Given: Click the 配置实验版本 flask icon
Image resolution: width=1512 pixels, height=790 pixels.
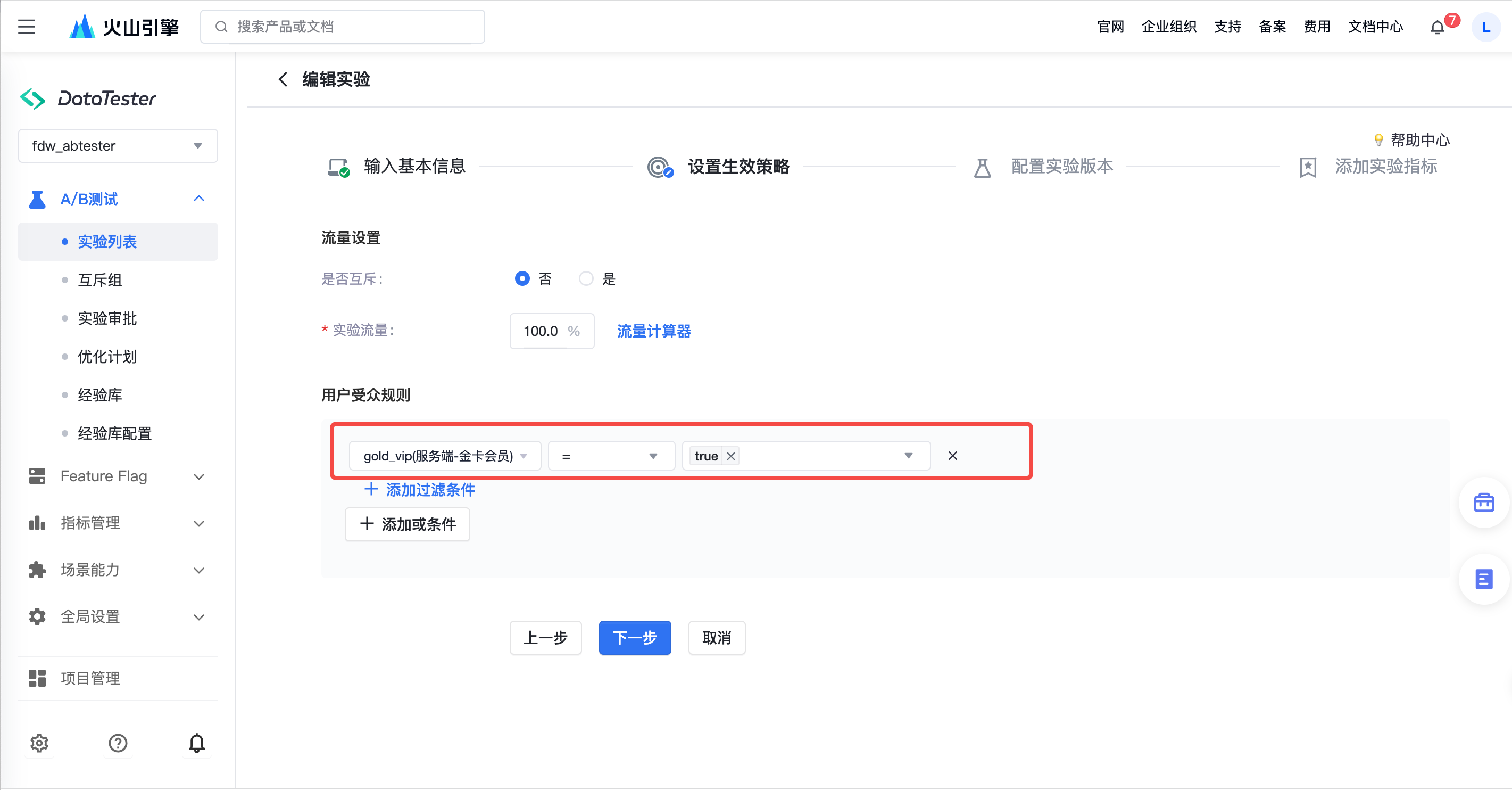Looking at the screenshot, I should point(983,167).
